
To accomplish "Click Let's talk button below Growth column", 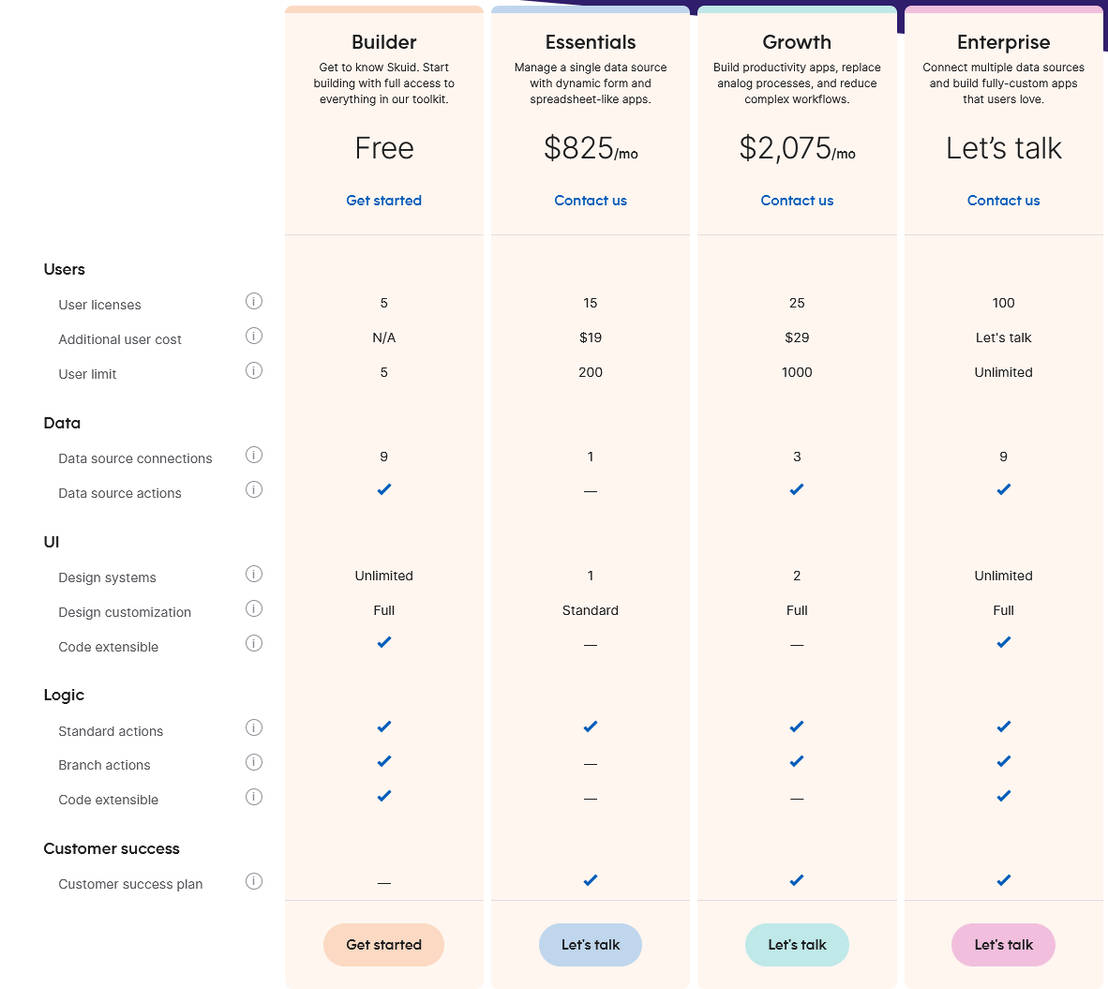I will pyautogui.click(x=797, y=944).
